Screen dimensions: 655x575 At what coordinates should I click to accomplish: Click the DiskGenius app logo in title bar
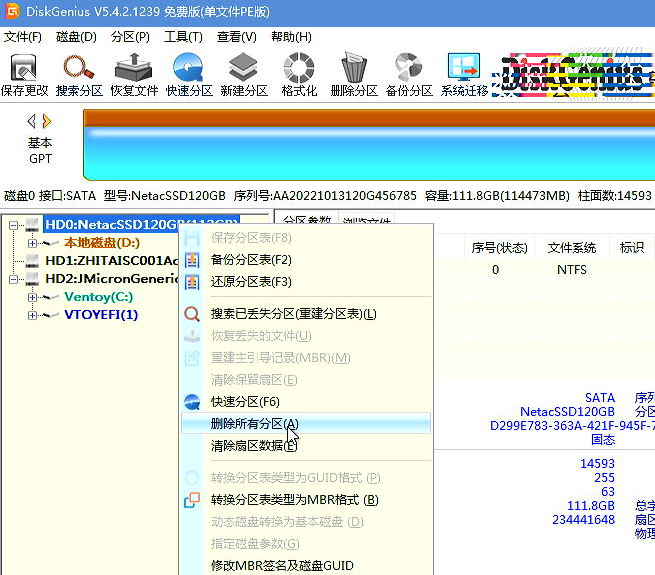pos(13,11)
